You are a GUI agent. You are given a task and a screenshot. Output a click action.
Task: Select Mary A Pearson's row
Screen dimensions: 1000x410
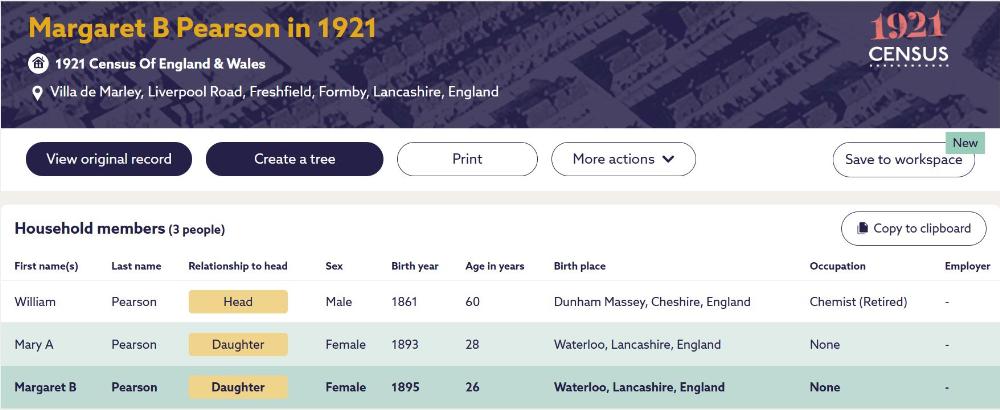pos(500,345)
